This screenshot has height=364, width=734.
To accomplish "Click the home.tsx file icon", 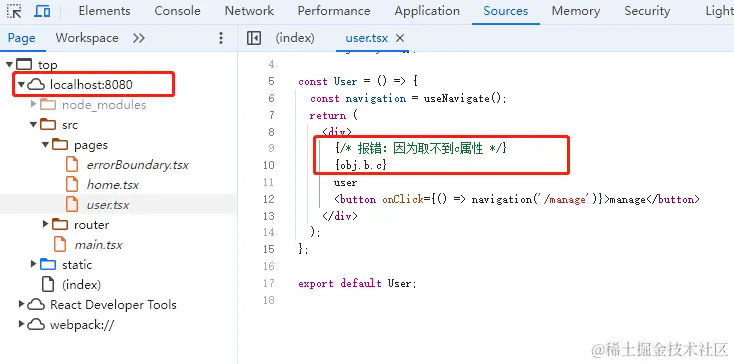I will point(72,185).
